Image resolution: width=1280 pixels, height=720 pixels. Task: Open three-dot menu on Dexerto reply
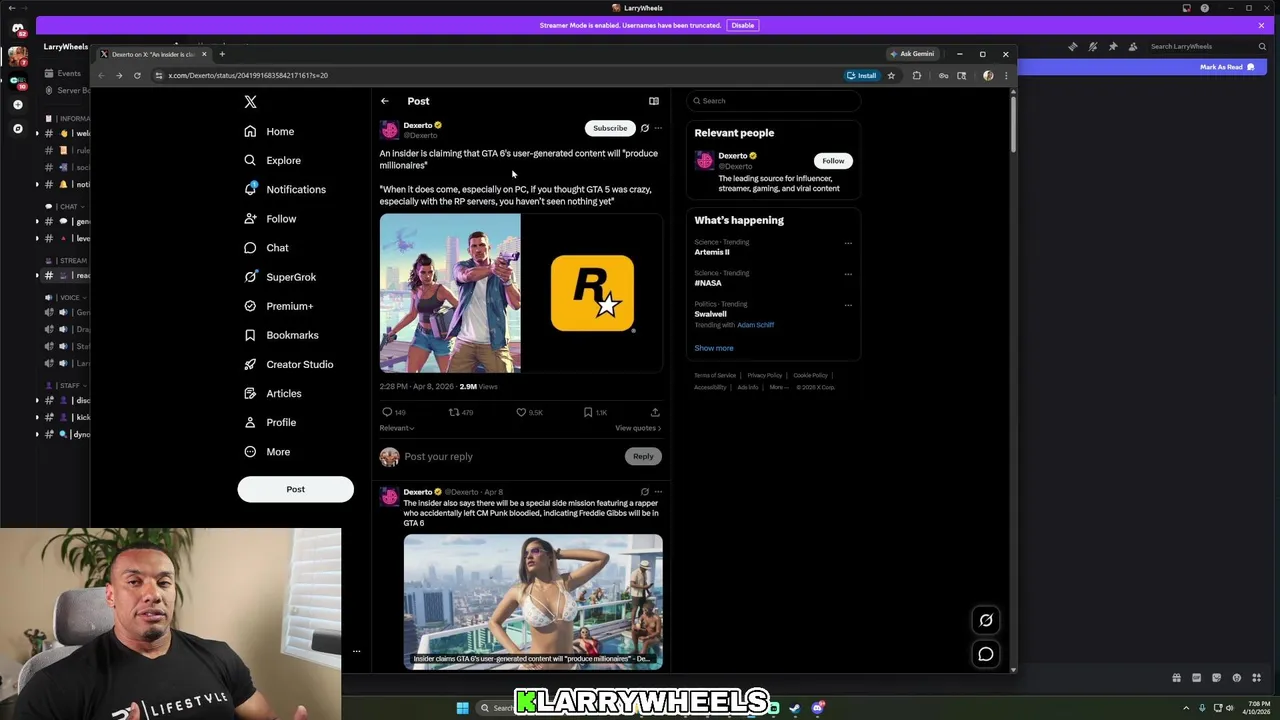click(x=658, y=492)
